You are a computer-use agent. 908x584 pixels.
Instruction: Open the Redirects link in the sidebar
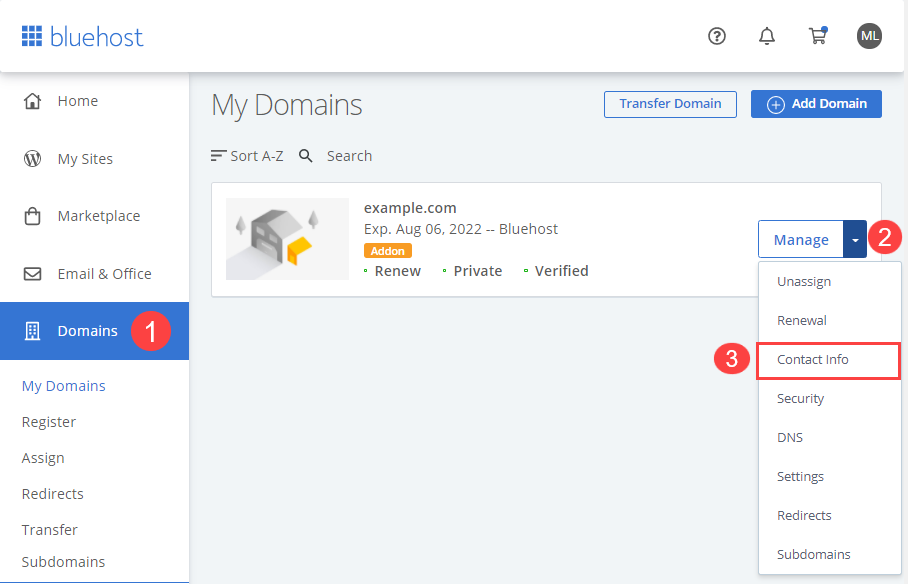pos(53,494)
